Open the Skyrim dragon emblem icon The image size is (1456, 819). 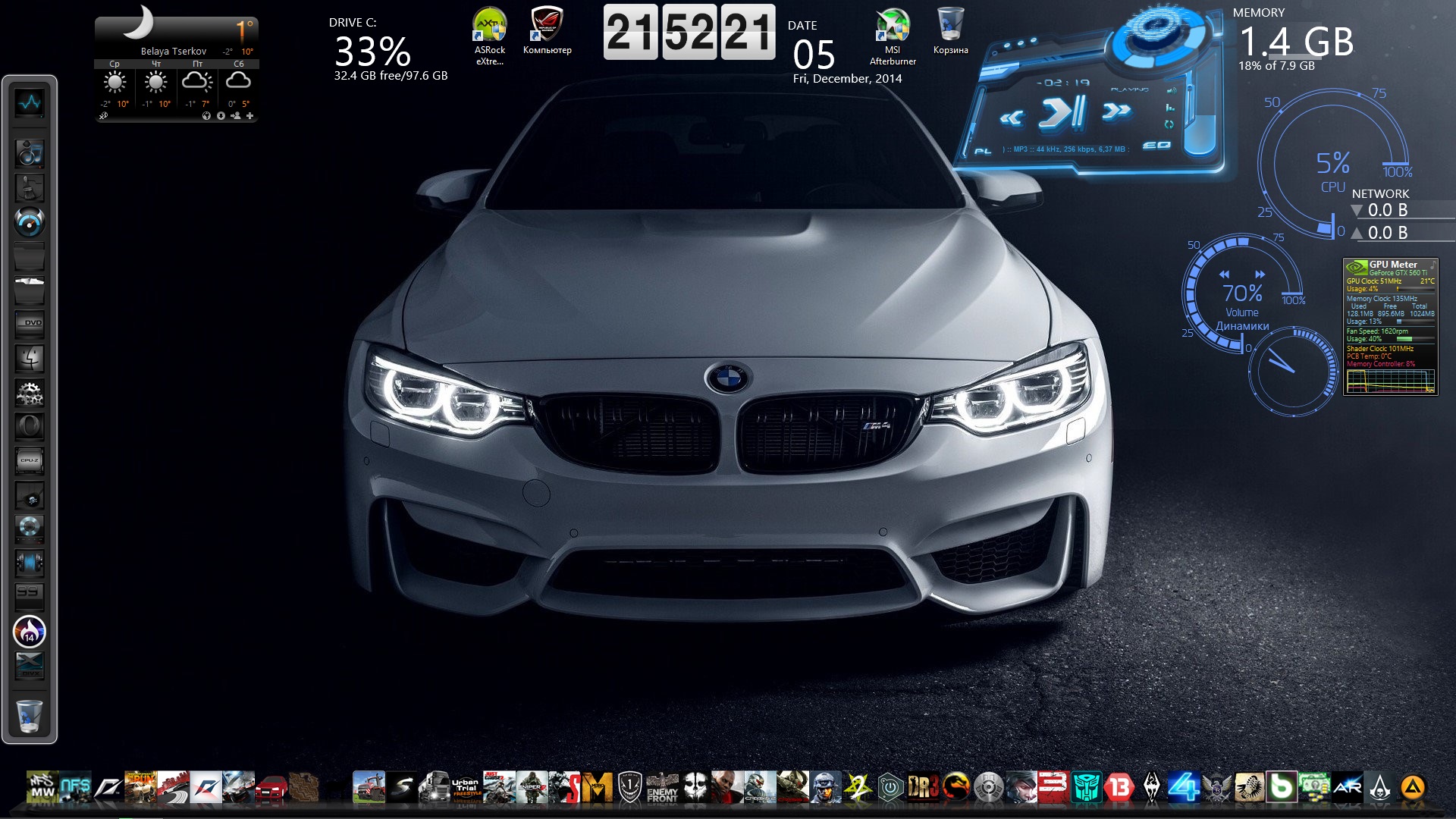[x=1151, y=788]
